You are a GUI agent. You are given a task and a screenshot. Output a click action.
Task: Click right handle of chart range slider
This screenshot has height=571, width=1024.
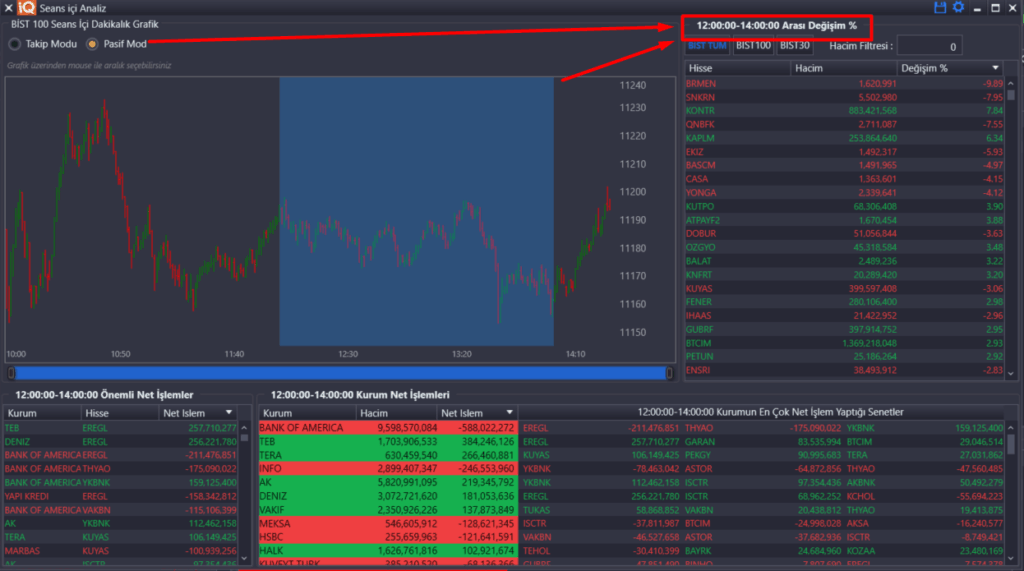(x=669, y=373)
